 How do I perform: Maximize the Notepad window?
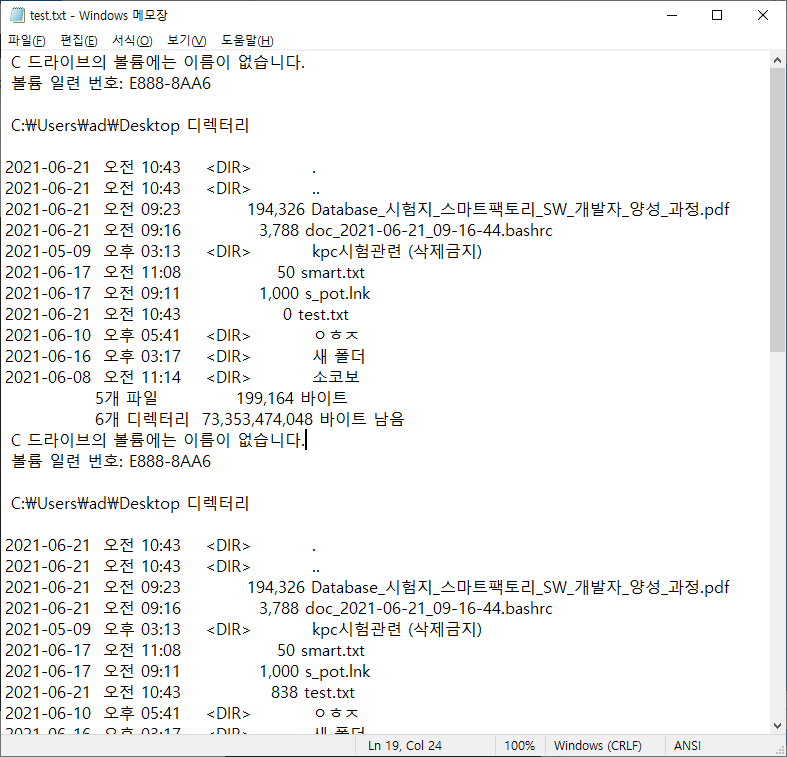pos(717,16)
